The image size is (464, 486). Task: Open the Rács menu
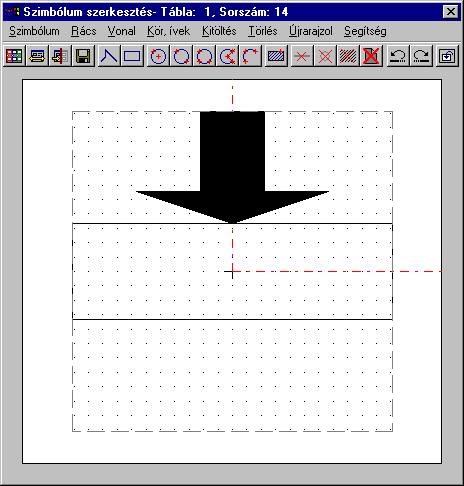(84, 31)
